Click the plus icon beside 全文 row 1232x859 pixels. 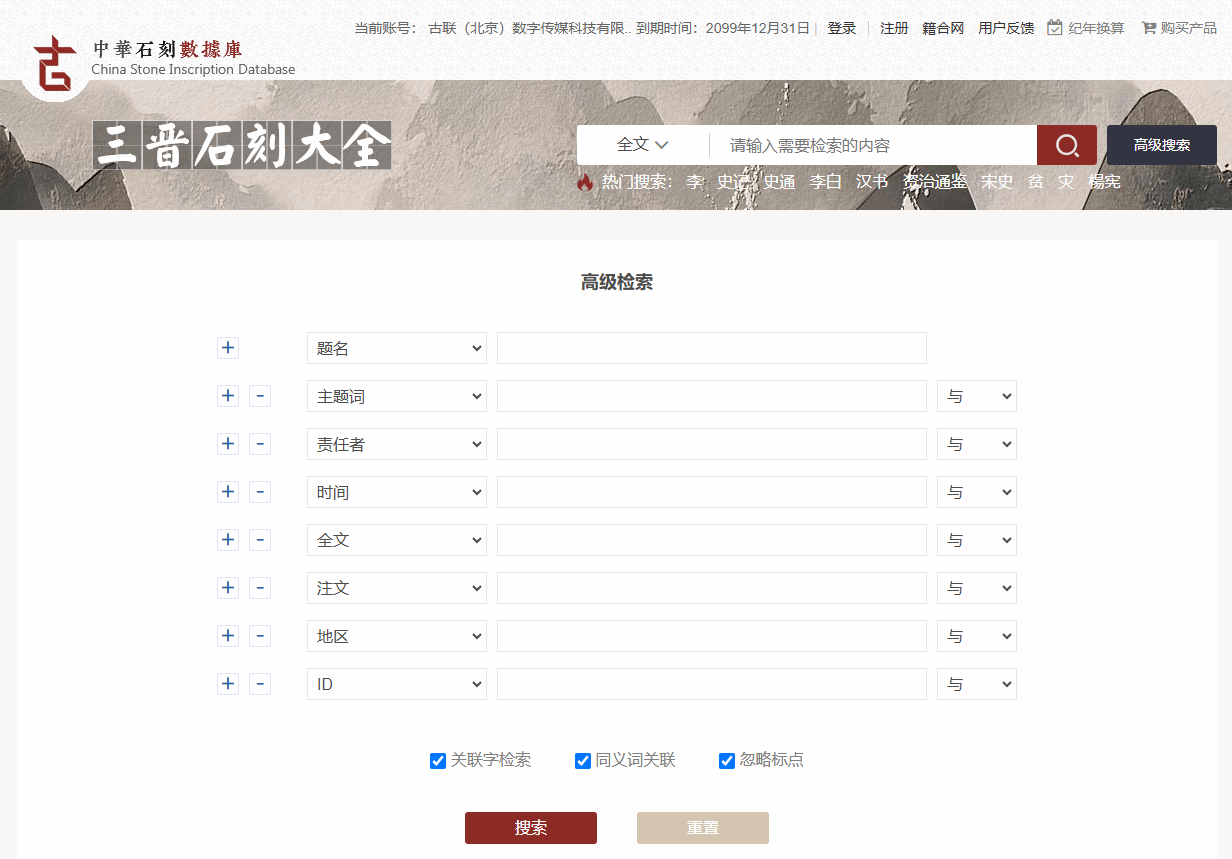point(228,540)
